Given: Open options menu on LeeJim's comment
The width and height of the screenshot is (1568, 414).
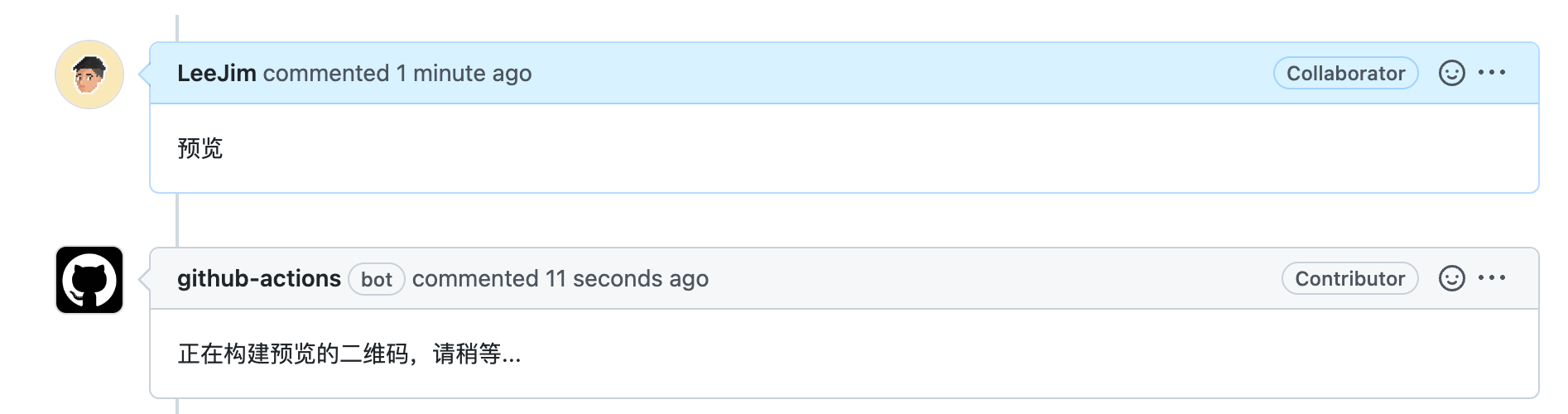Looking at the screenshot, I should [1492, 73].
